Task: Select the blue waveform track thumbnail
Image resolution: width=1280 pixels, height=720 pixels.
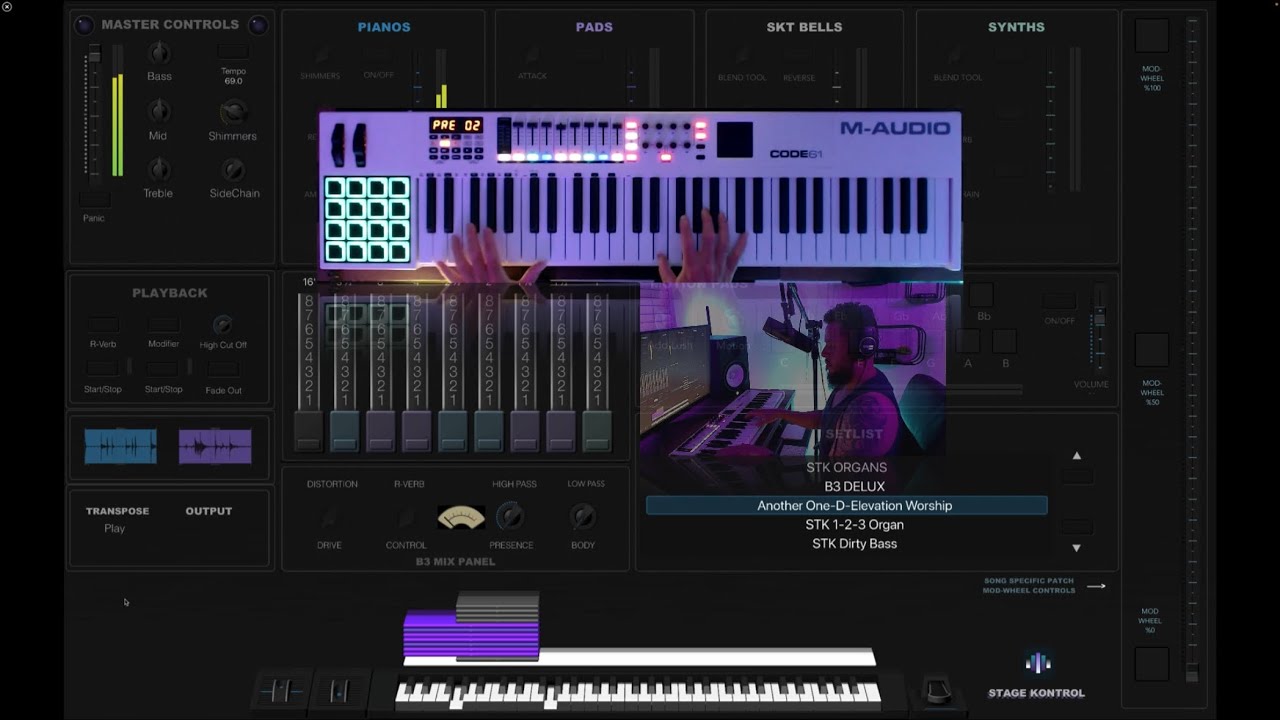Action: click(x=121, y=446)
